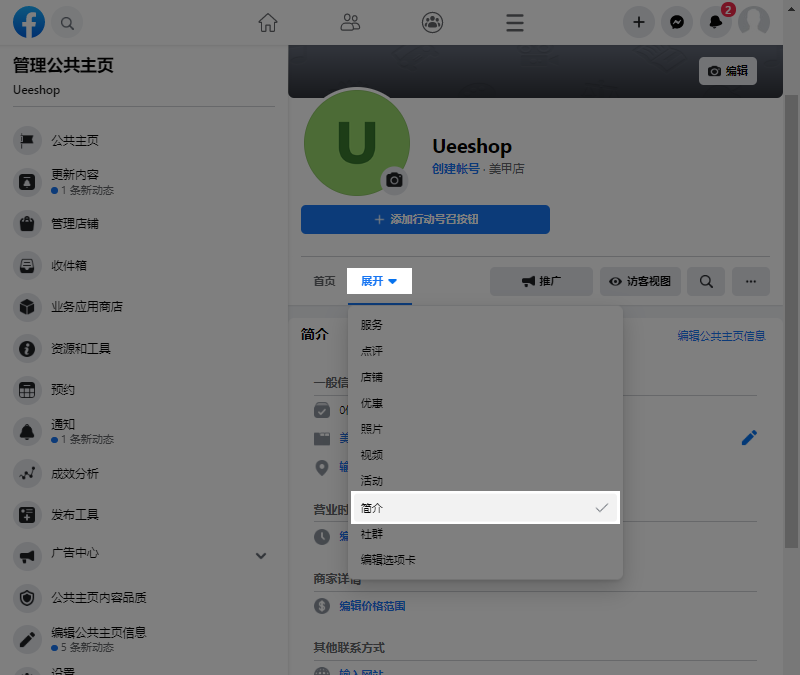Open Messenger from top bar
This screenshot has width=800, height=675.
click(x=677, y=22)
